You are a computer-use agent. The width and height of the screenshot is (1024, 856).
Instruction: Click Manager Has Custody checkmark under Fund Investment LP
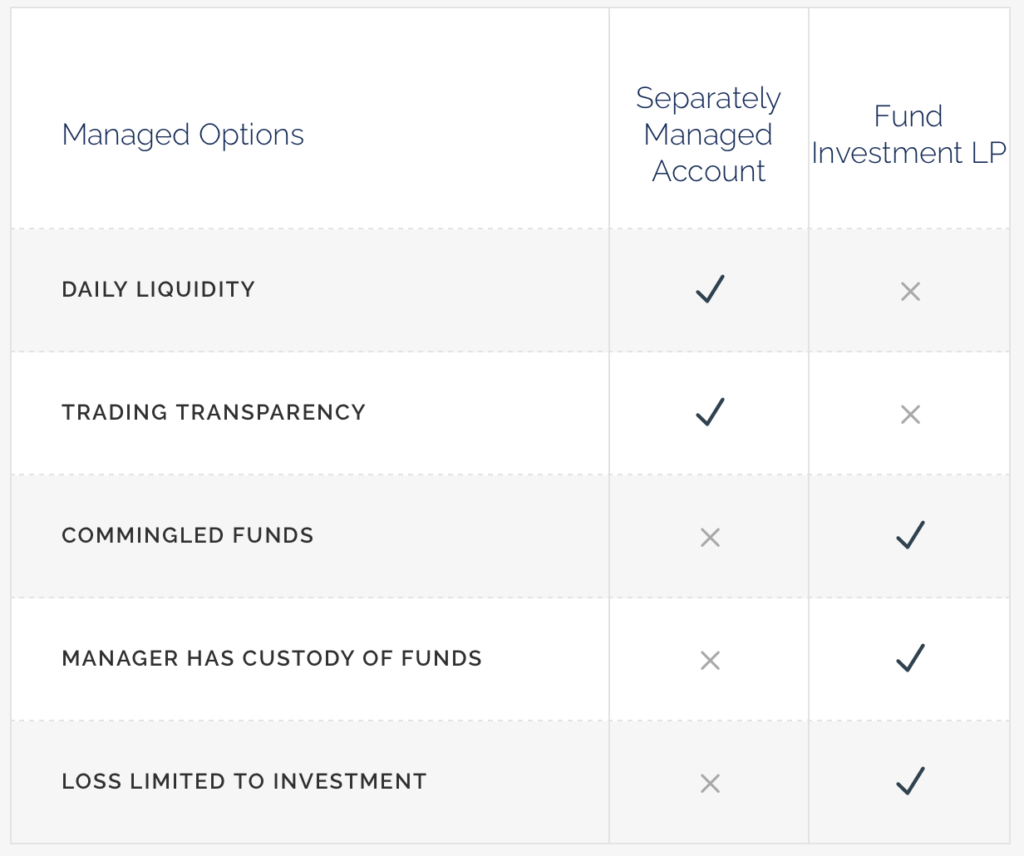(910, 658)
